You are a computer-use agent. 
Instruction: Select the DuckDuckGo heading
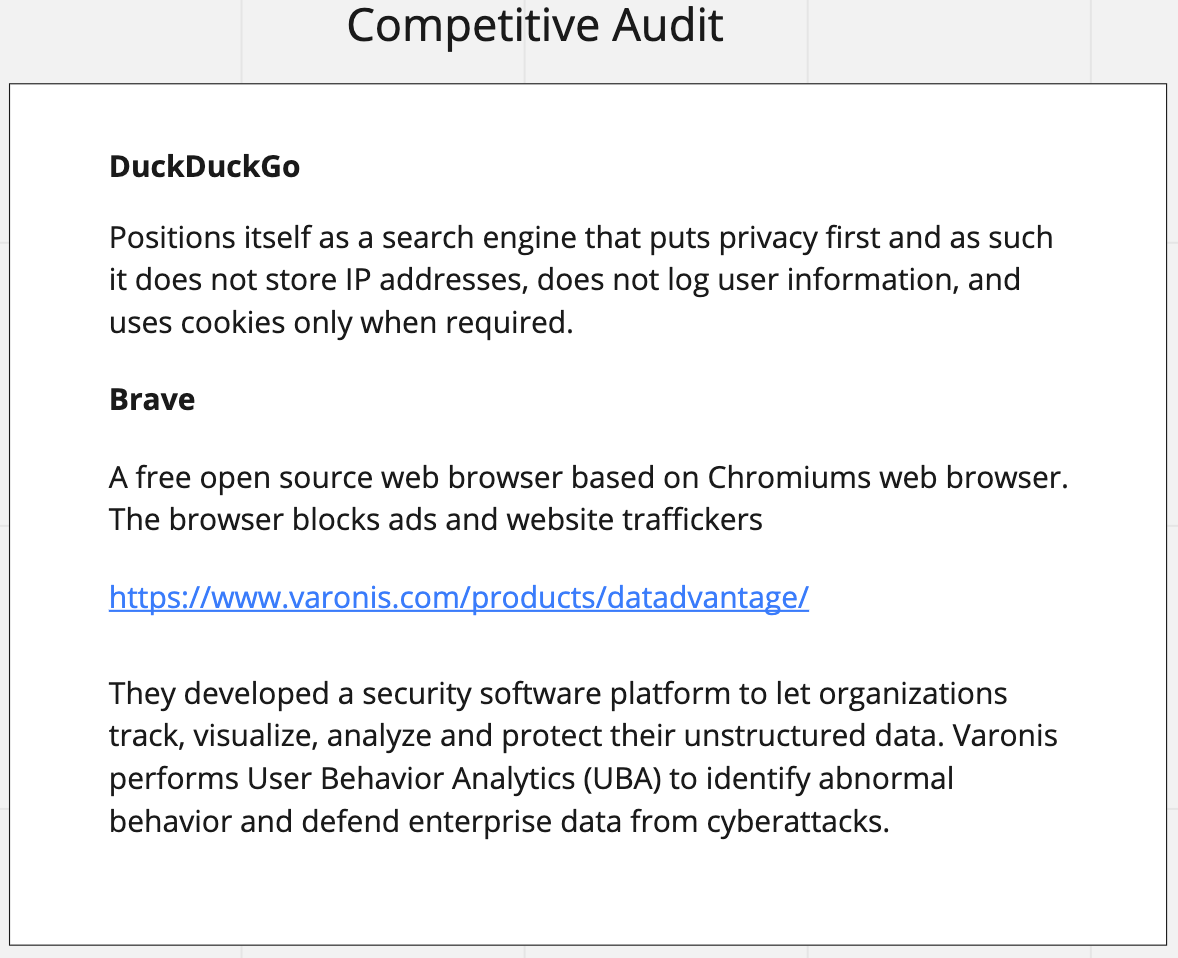click(204, 166)
